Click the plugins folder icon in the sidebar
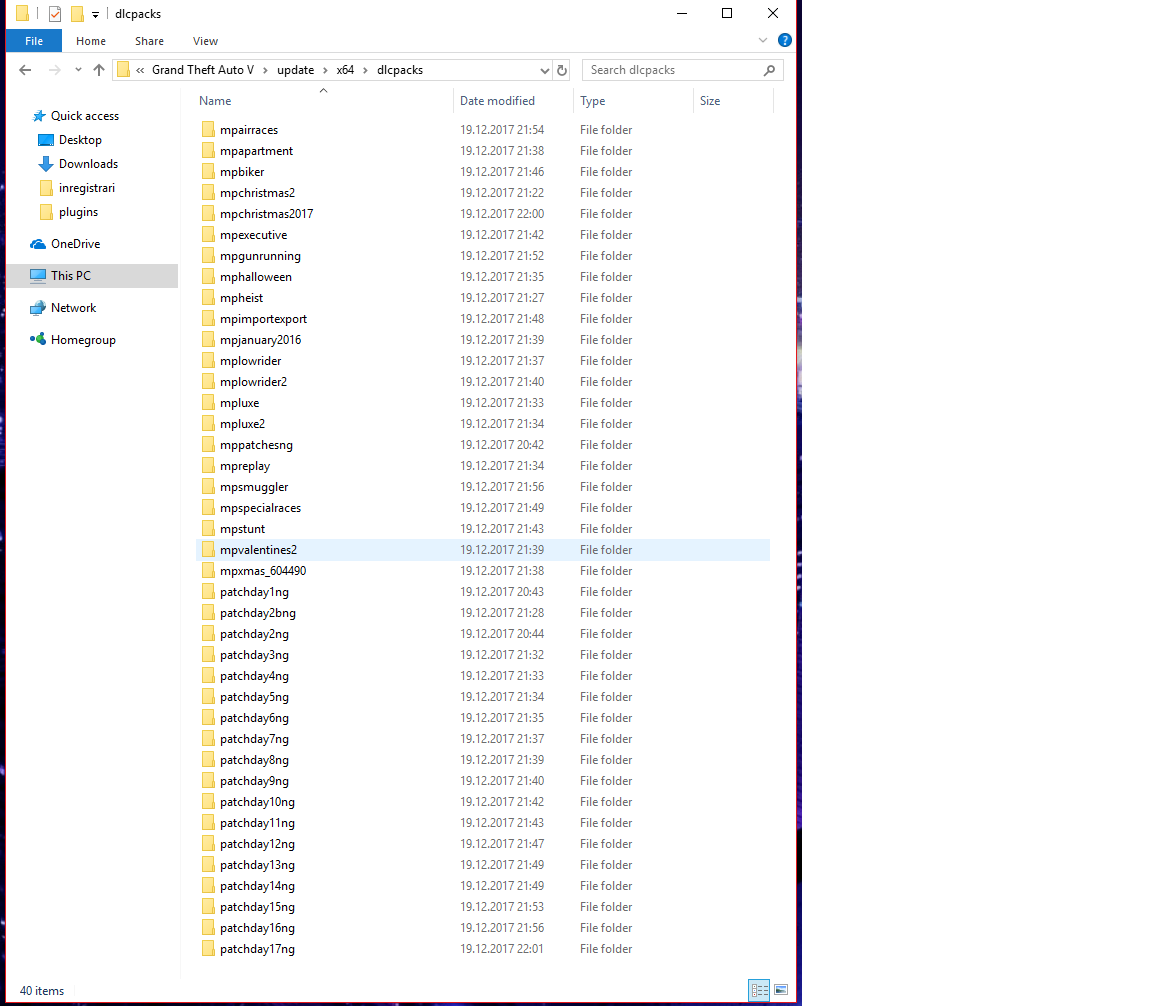1152x1006 pixels. (46, 212)
